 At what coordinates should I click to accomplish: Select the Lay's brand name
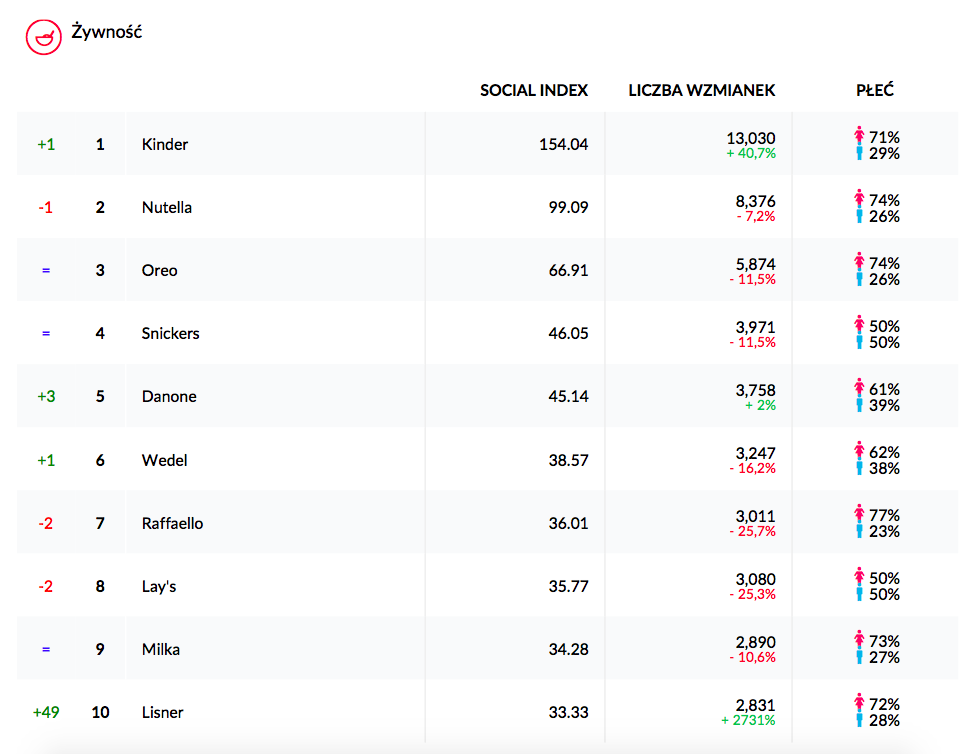click(x=159, y=586)
